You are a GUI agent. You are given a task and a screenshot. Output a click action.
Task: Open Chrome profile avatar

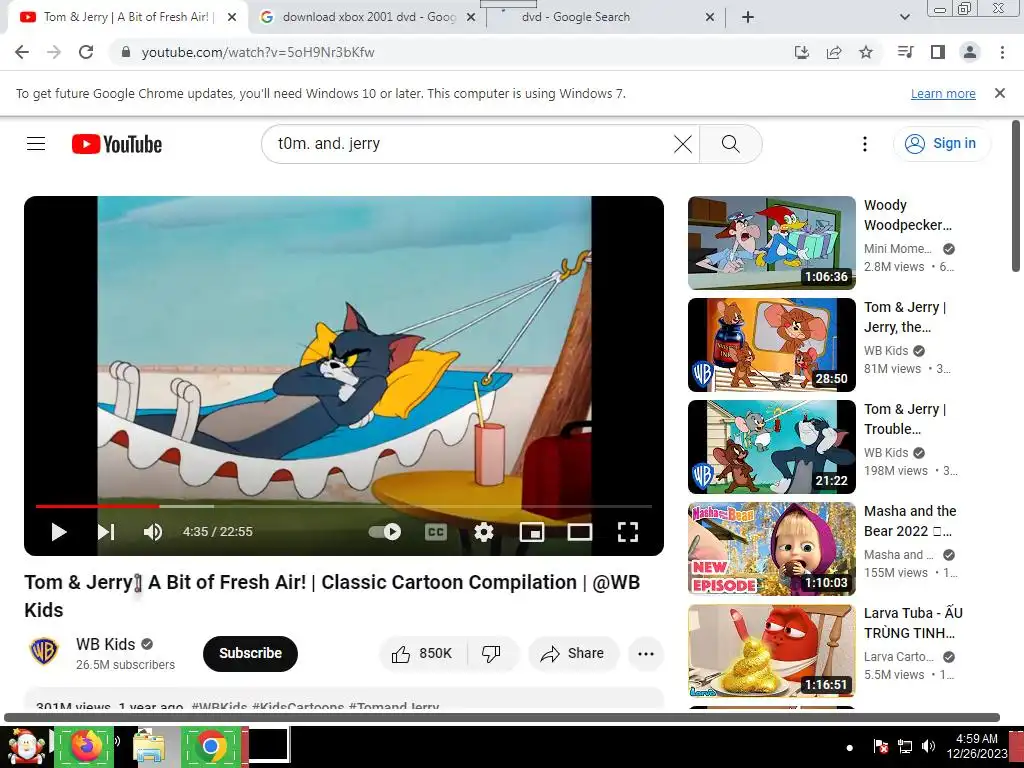pyautogui.click(x=970, y=52)
